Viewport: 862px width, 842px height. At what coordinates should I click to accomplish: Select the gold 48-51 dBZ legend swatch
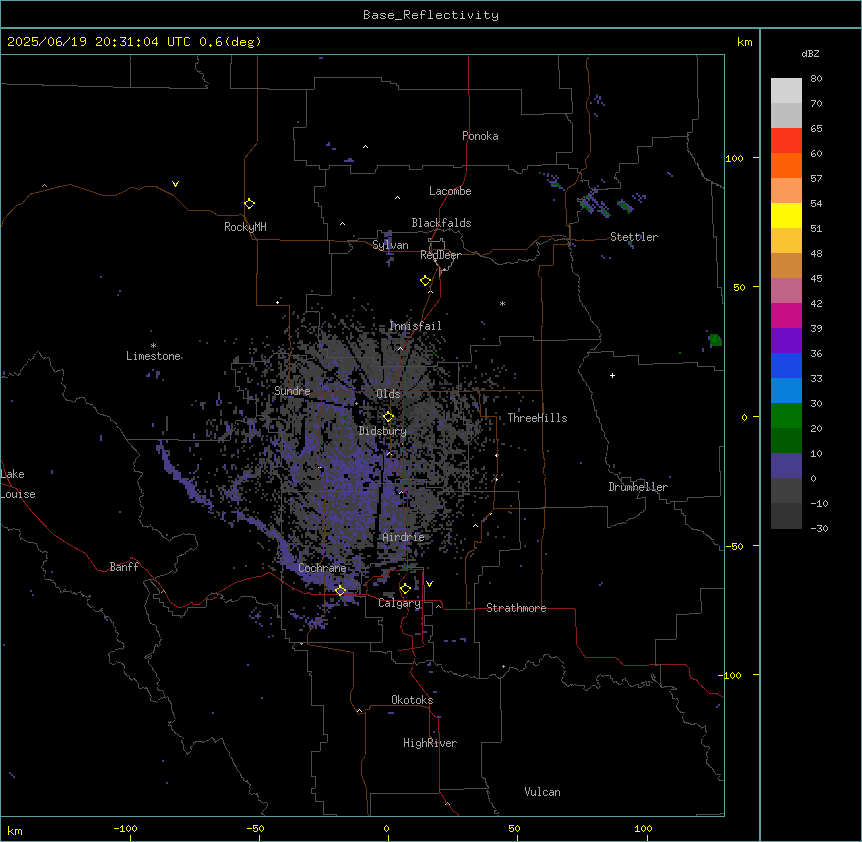tap(786, 241)
